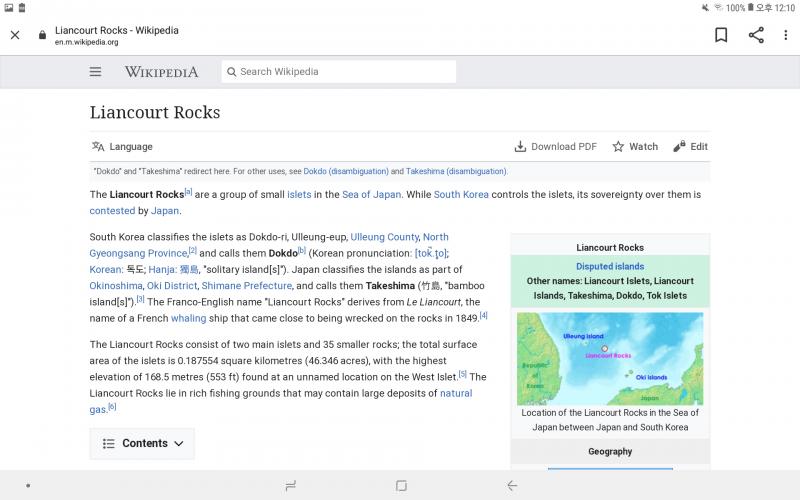Viewport: 800px width, 500px height.
Task: Tap the Liancourt Rocks location map image
Action: tap(609, 358)
